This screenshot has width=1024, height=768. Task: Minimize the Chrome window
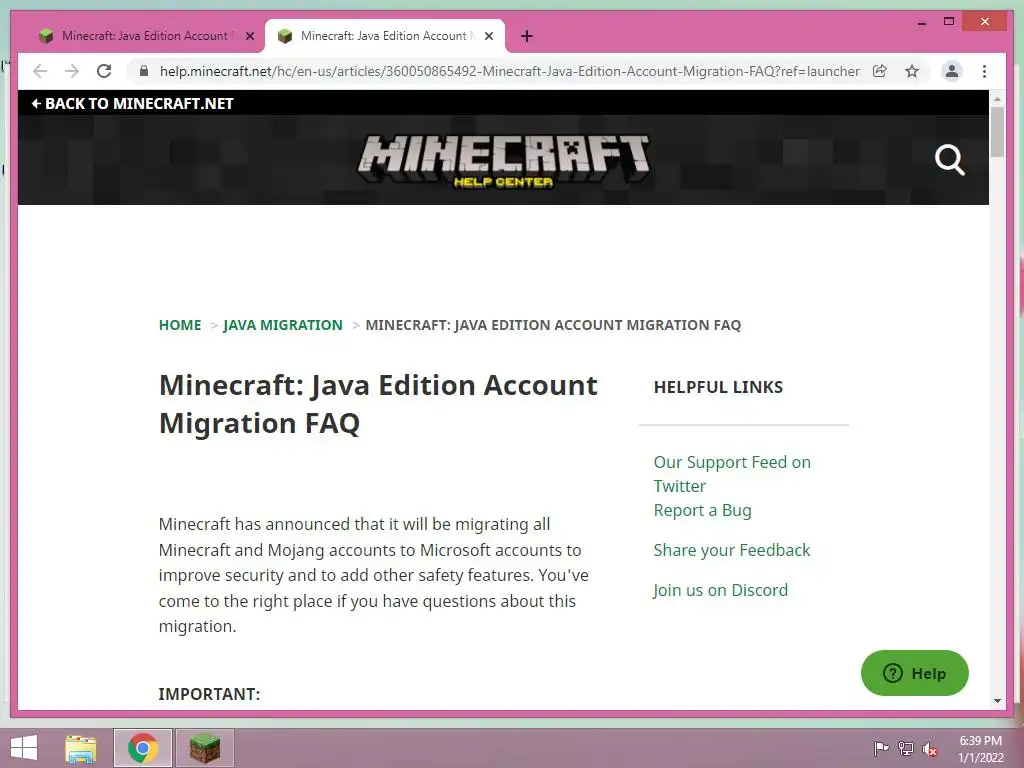pyautogui.click(x=921, y=22)
